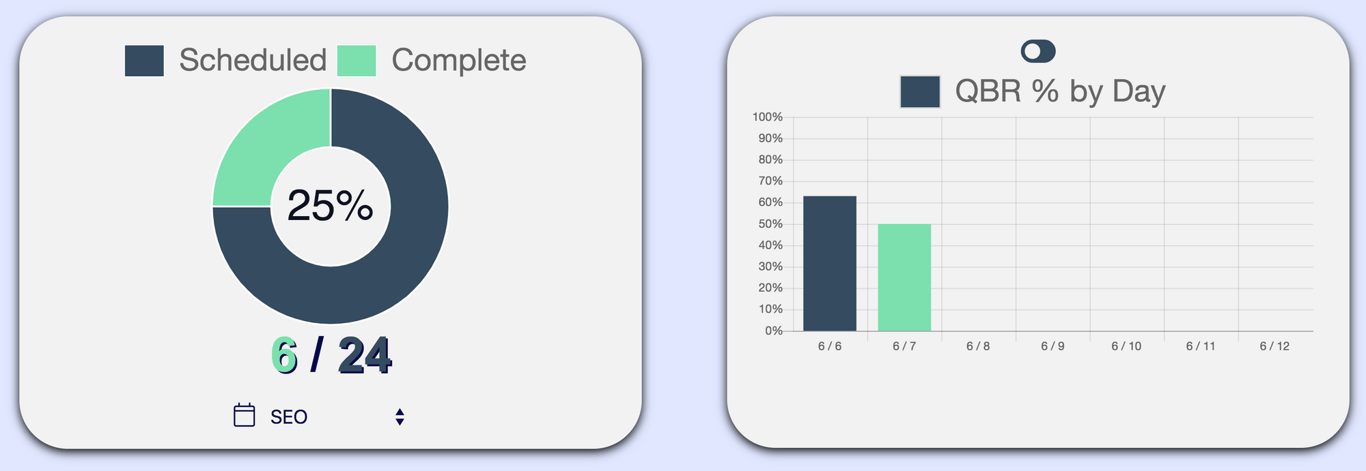Click the 6/9 date axis label
This screenshot has height=471, width=1366.
(x=1052, y=346)
